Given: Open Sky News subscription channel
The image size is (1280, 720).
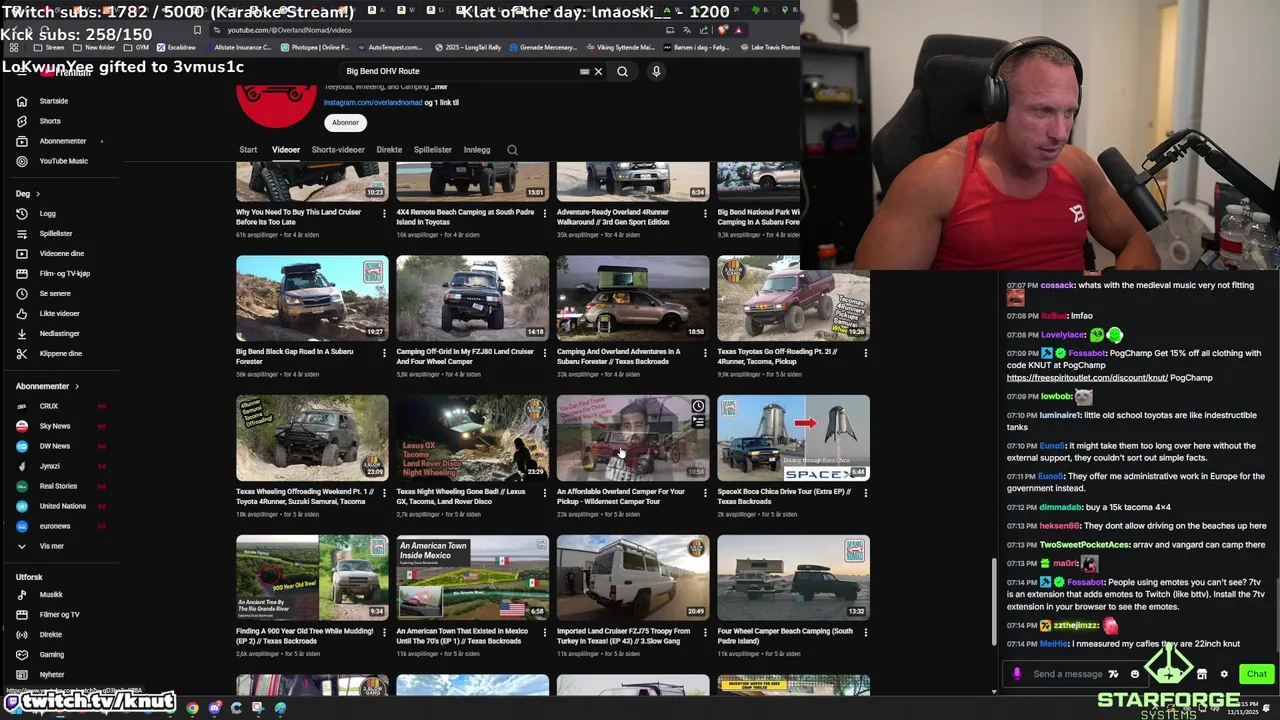Looking at the screenshot, I should [54, 426].
